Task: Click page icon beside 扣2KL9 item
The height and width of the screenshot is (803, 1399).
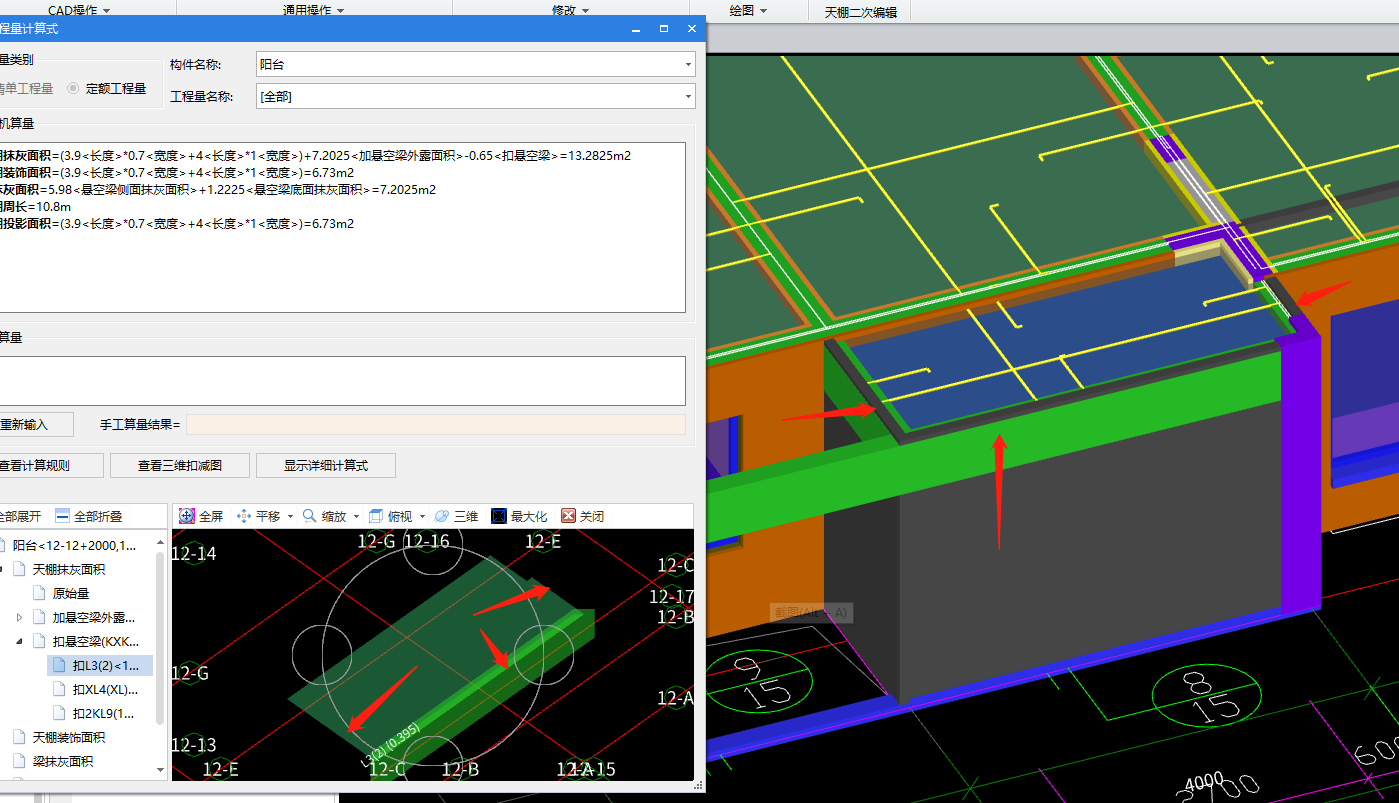Action: tap(59, 713)
